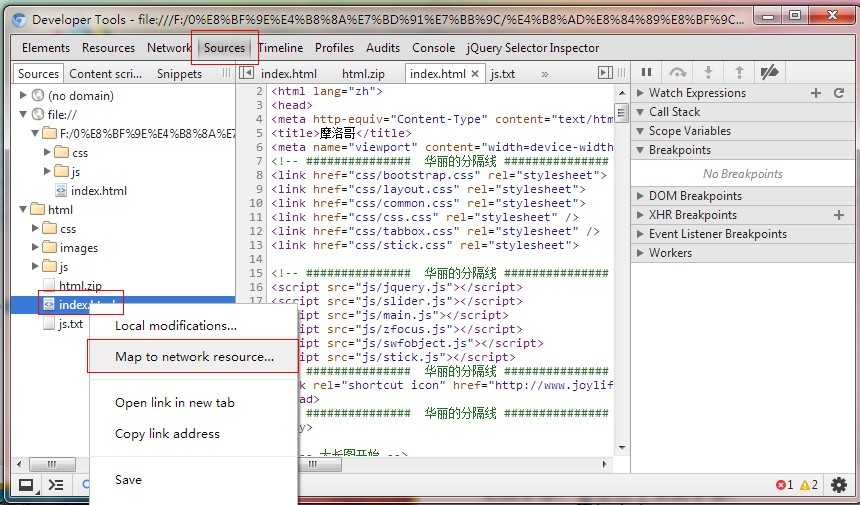The height and width of the screenshot is (505, 860).
Task: Show the console drawer icon
Action: click(56, 485)
